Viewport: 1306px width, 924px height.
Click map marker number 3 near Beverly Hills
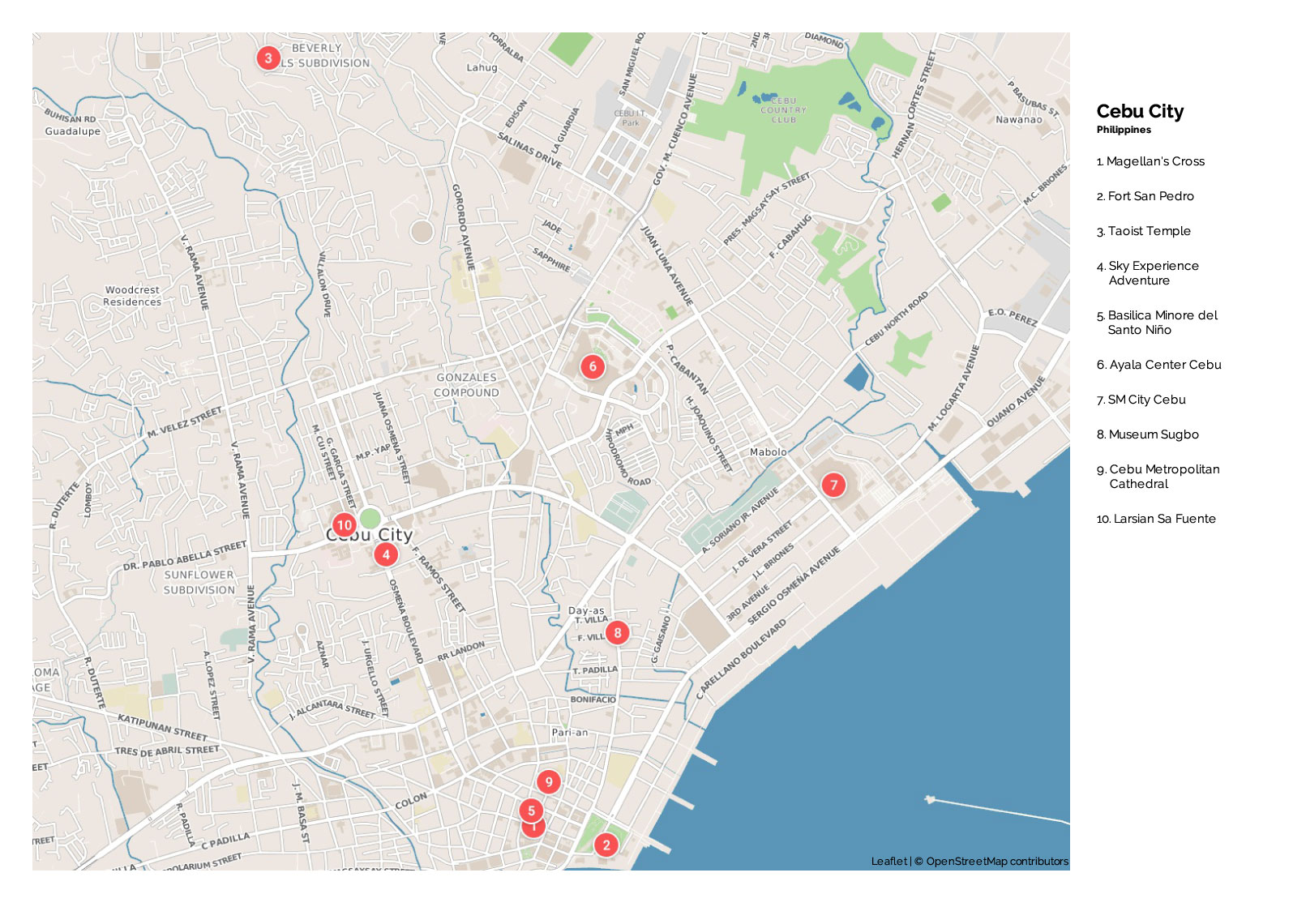click(x=268, y=58)
